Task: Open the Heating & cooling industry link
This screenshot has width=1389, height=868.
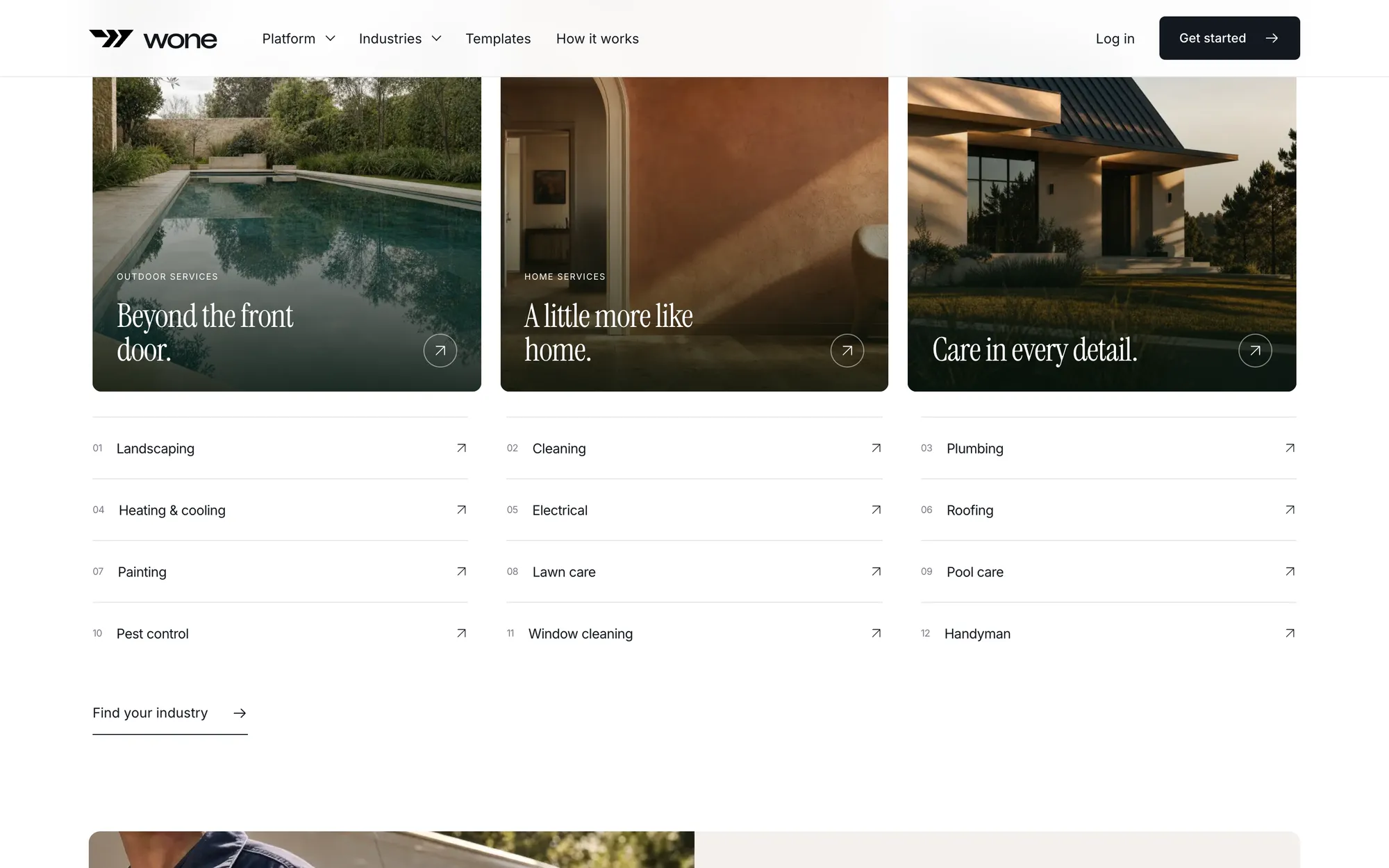Action: click(x=280, y=510)
